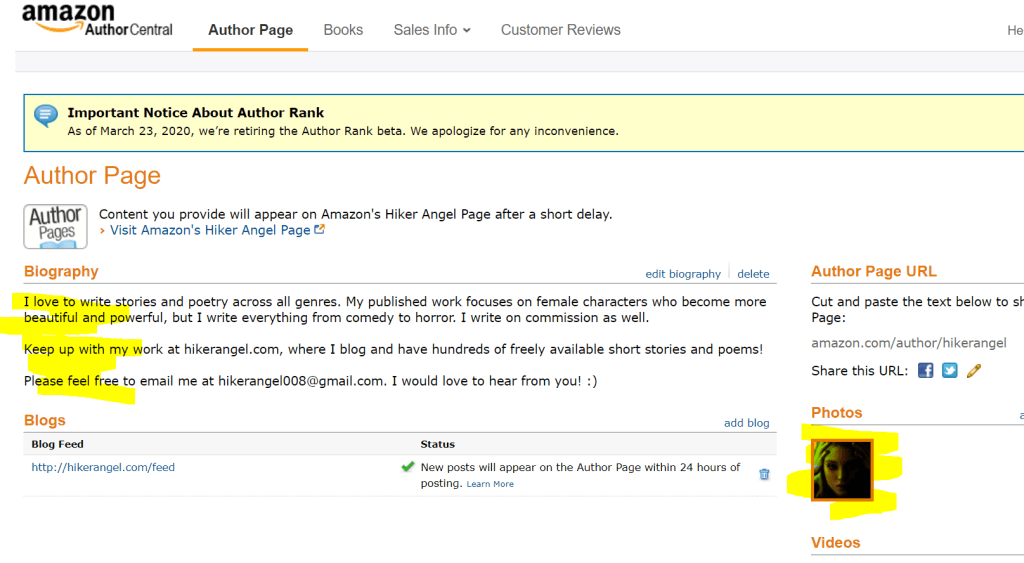The width and height of the screenshot is (1024, 563).
Task: Click the Author Pages book icon
Action: click(x=56, y=226)
